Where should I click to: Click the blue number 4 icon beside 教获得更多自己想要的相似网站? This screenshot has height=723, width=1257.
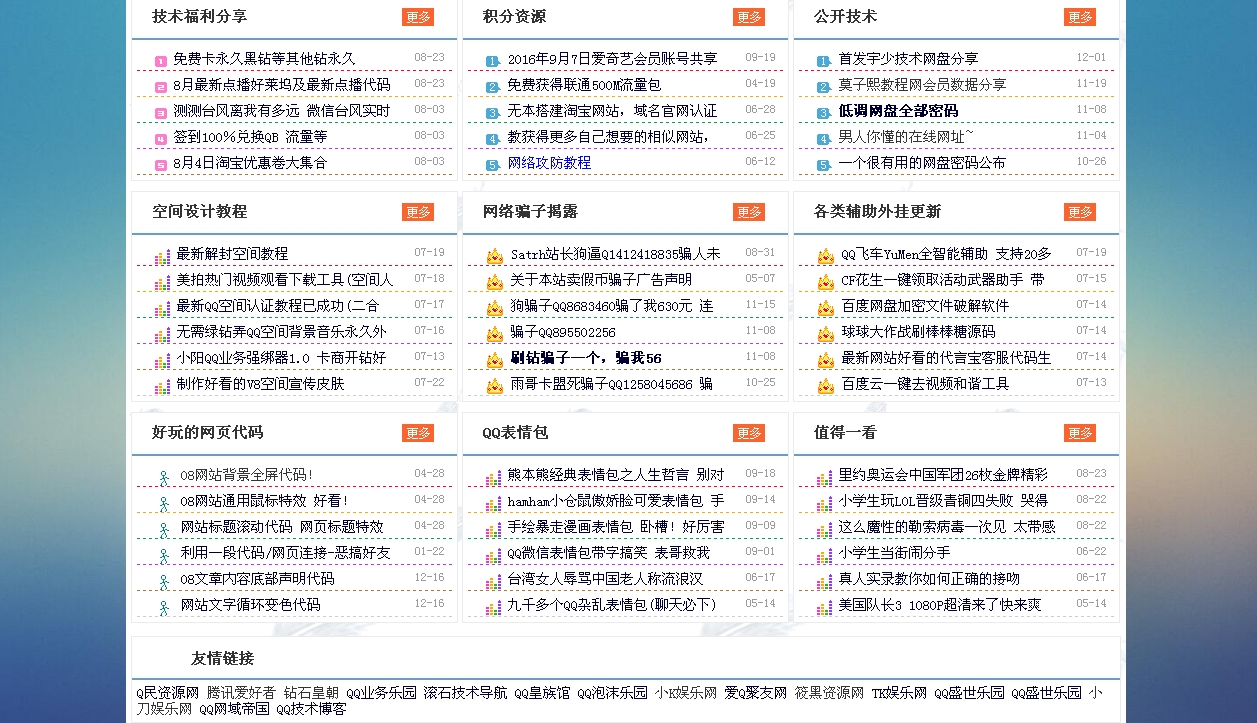[492, 139]
